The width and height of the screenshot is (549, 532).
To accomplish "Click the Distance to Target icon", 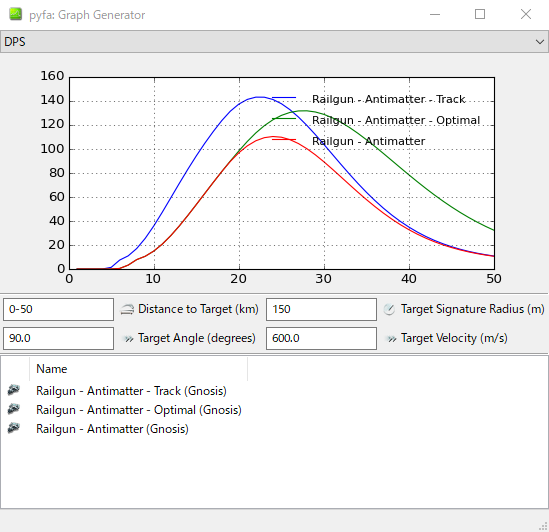I will [x=127, y=309].
